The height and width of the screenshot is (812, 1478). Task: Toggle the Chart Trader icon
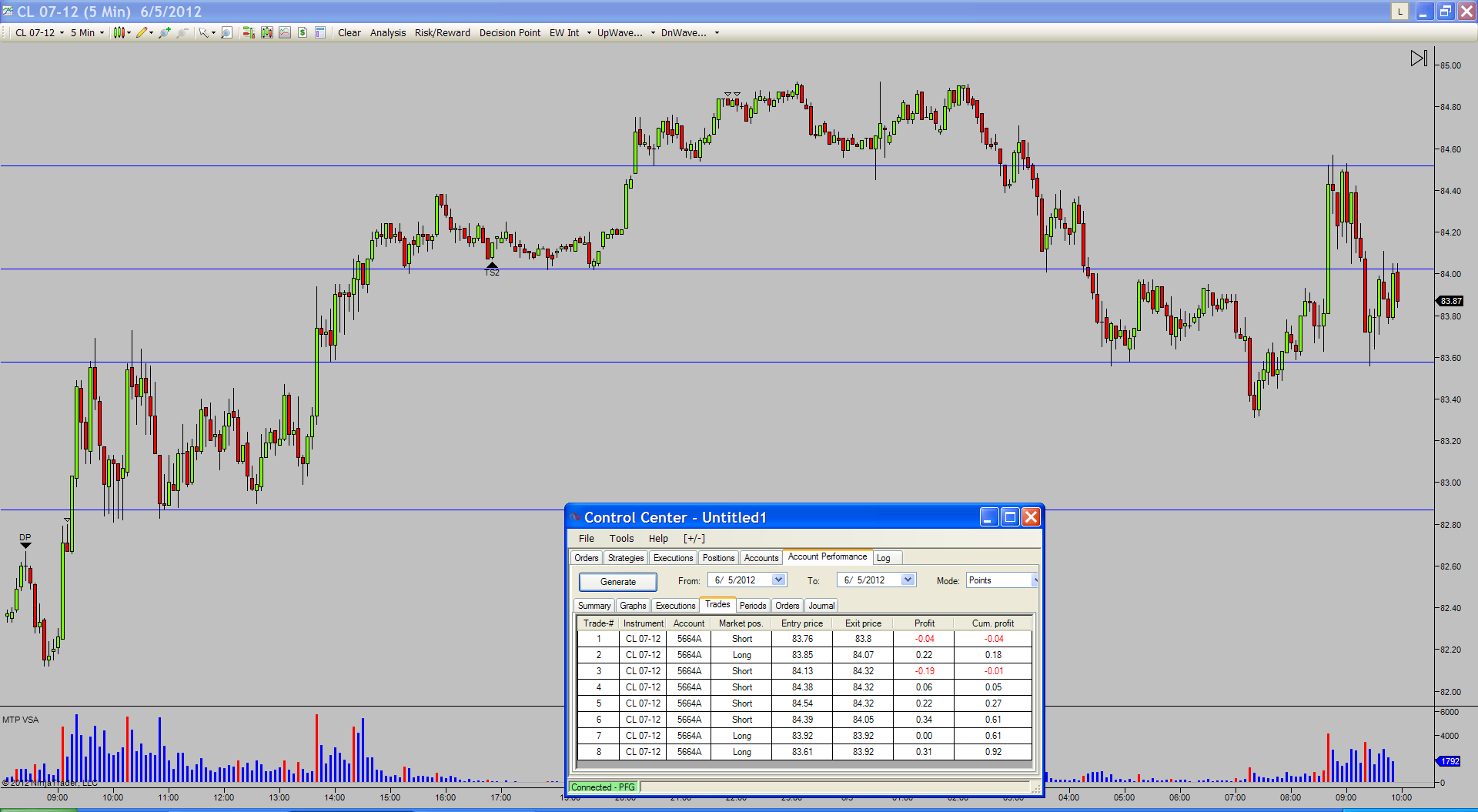pyautogui.click(x=249, y=32)
